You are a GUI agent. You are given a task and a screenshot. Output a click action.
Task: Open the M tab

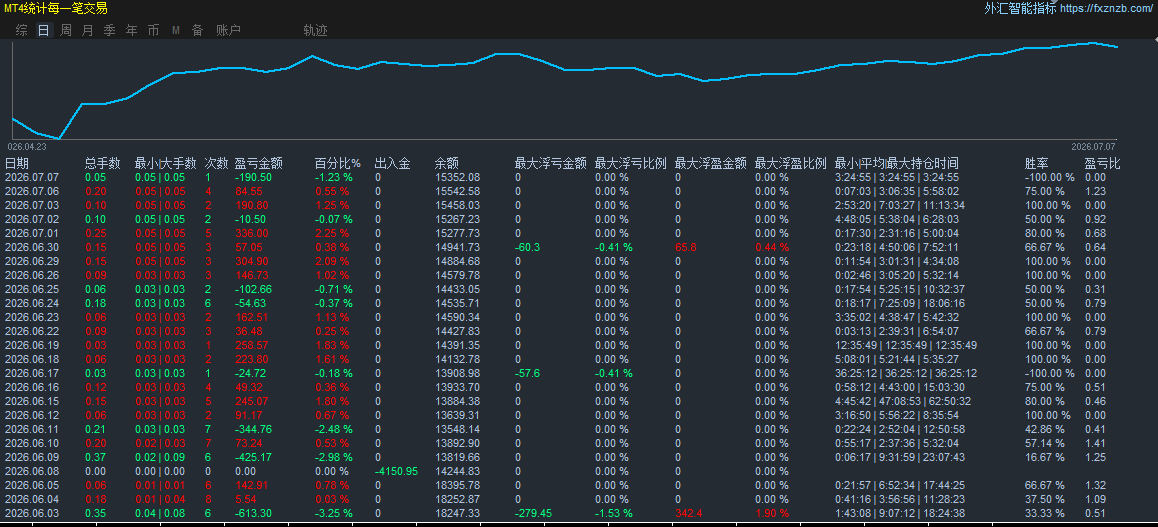[176, 30]
